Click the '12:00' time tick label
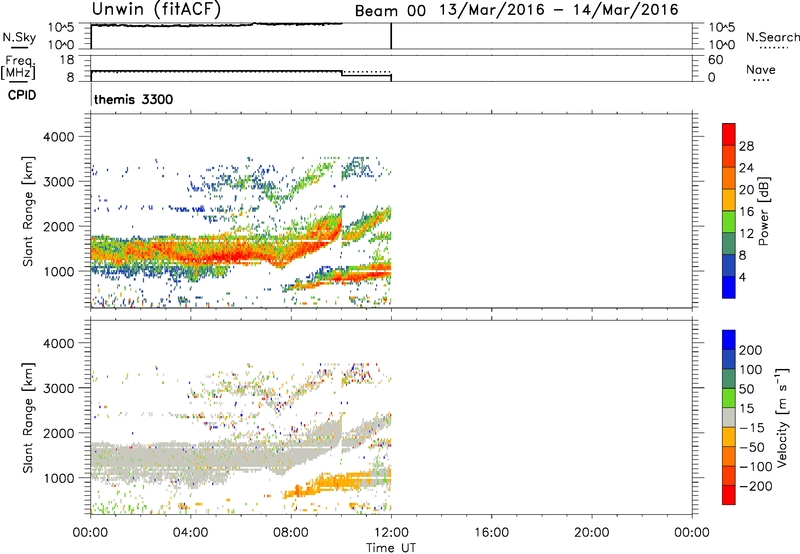Viewport: 800px width, 554px height. pos(391,533)
